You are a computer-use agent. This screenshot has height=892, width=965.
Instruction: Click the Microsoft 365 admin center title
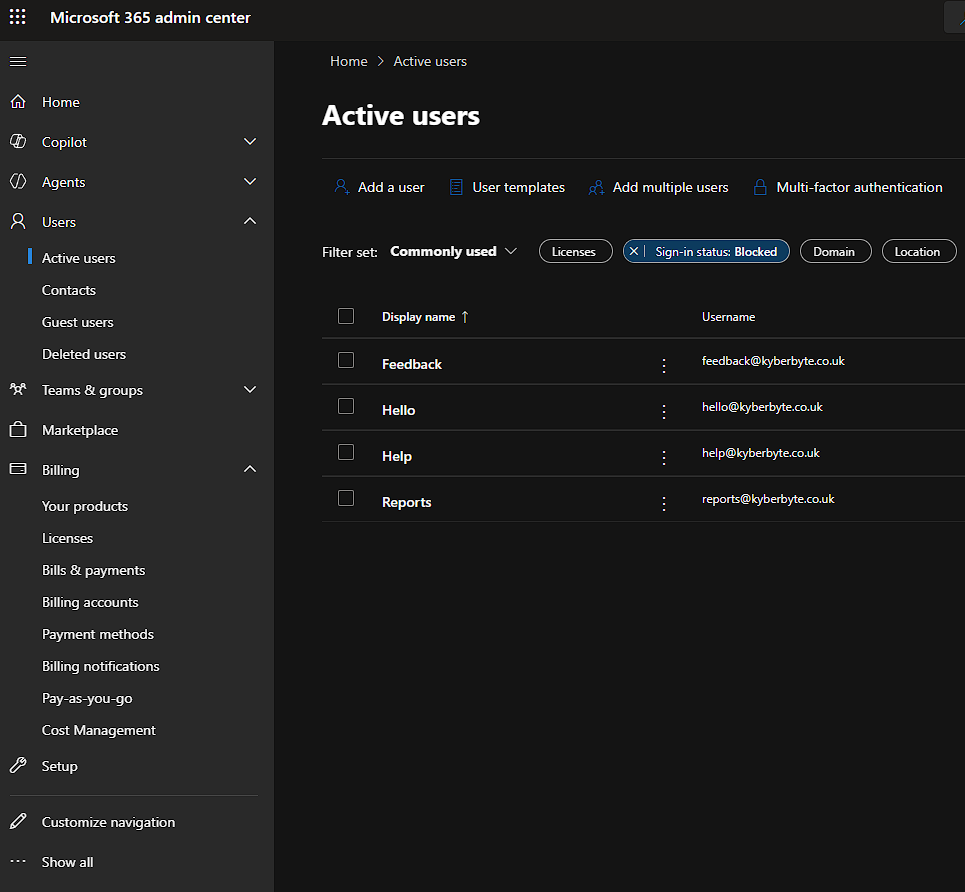(150, 17)
